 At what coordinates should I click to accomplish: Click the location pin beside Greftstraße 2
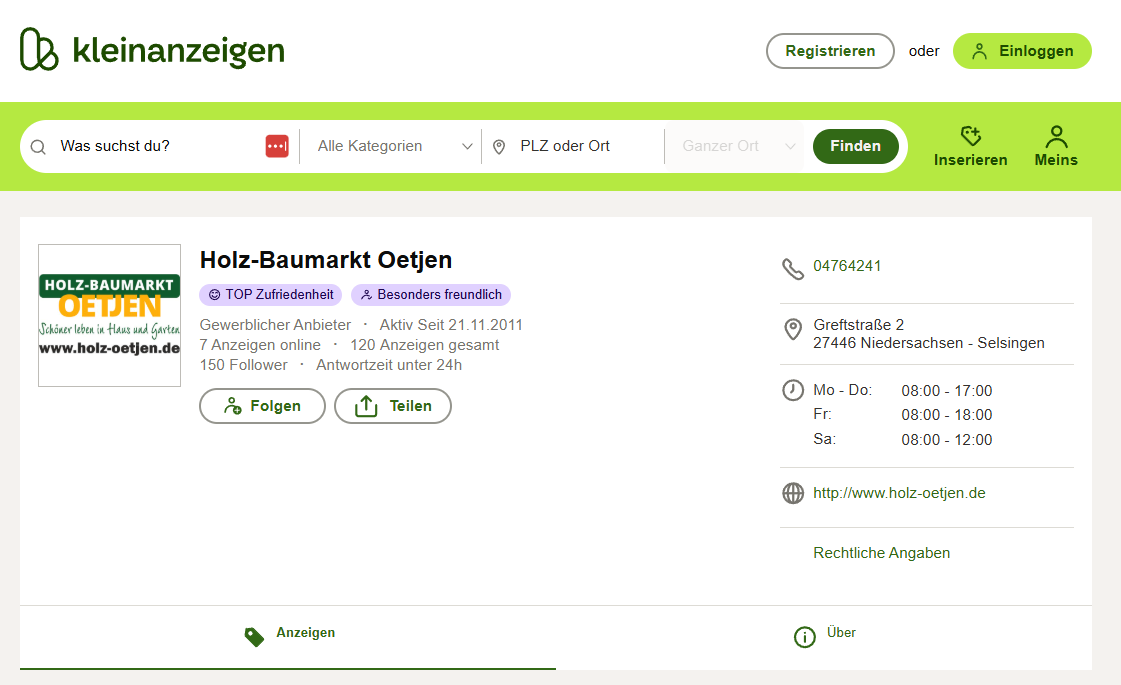[x=793, y=330]
